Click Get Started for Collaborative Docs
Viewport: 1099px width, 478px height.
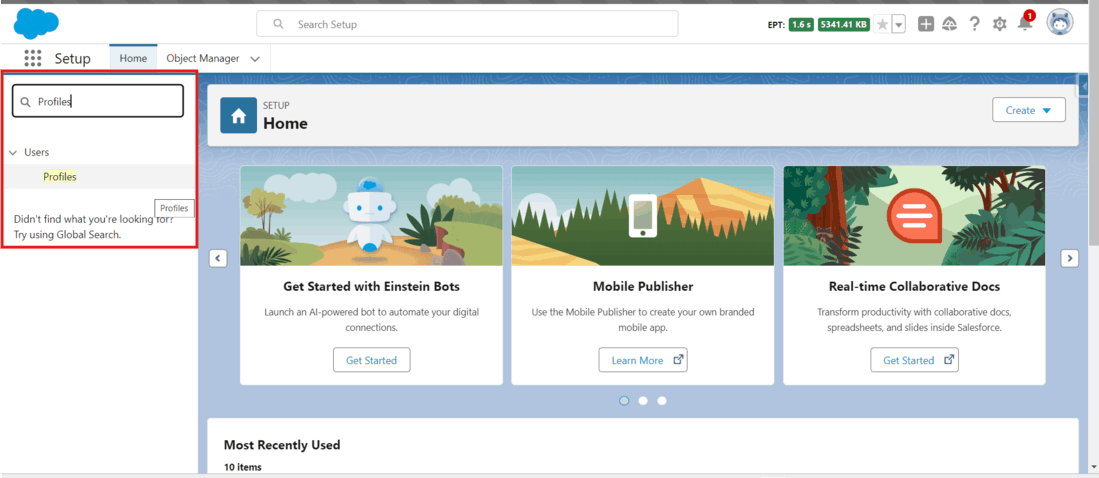pos(914,360)
